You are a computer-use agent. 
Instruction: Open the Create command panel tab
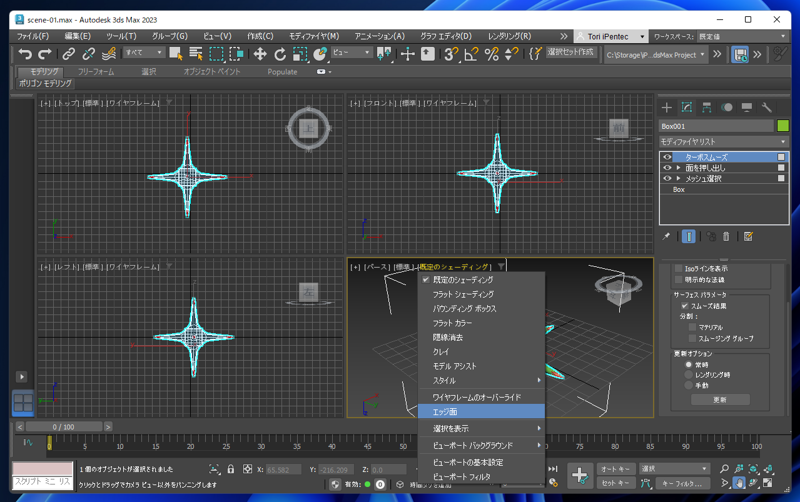point(666,107)
